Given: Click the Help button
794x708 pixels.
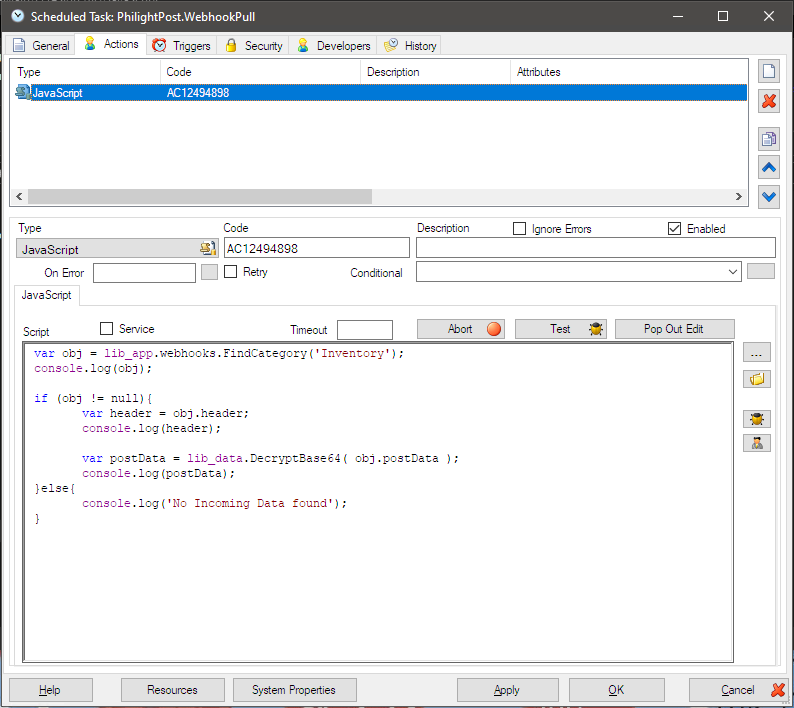Looking at the screenshot, I should point(51,690).
